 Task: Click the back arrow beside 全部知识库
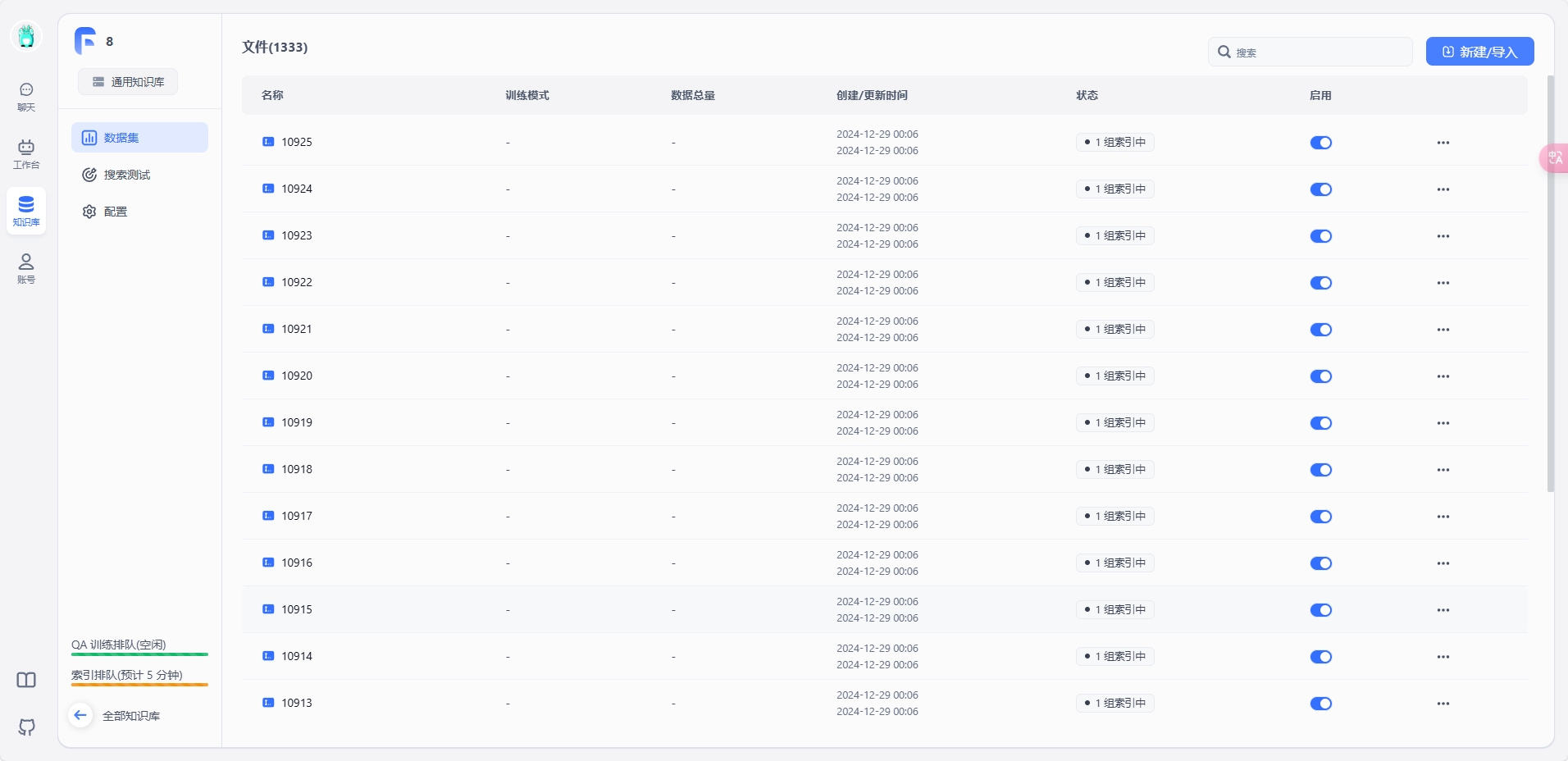[80, 715]
